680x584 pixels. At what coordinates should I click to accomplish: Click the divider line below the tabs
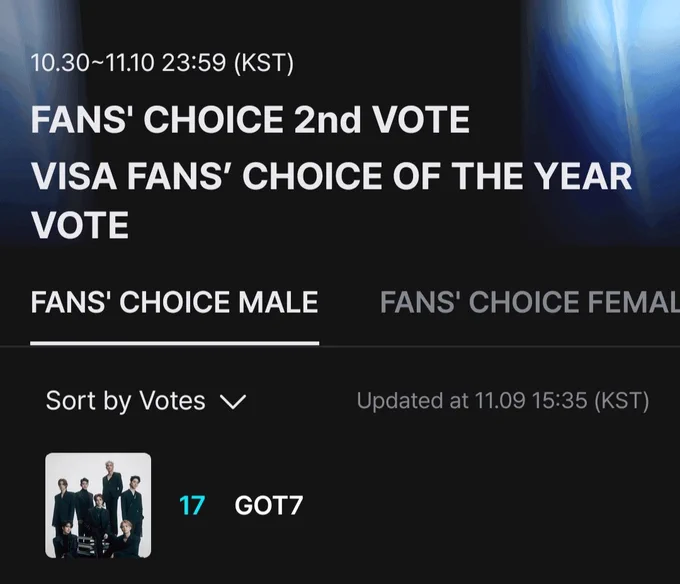[x=500, y=345]
